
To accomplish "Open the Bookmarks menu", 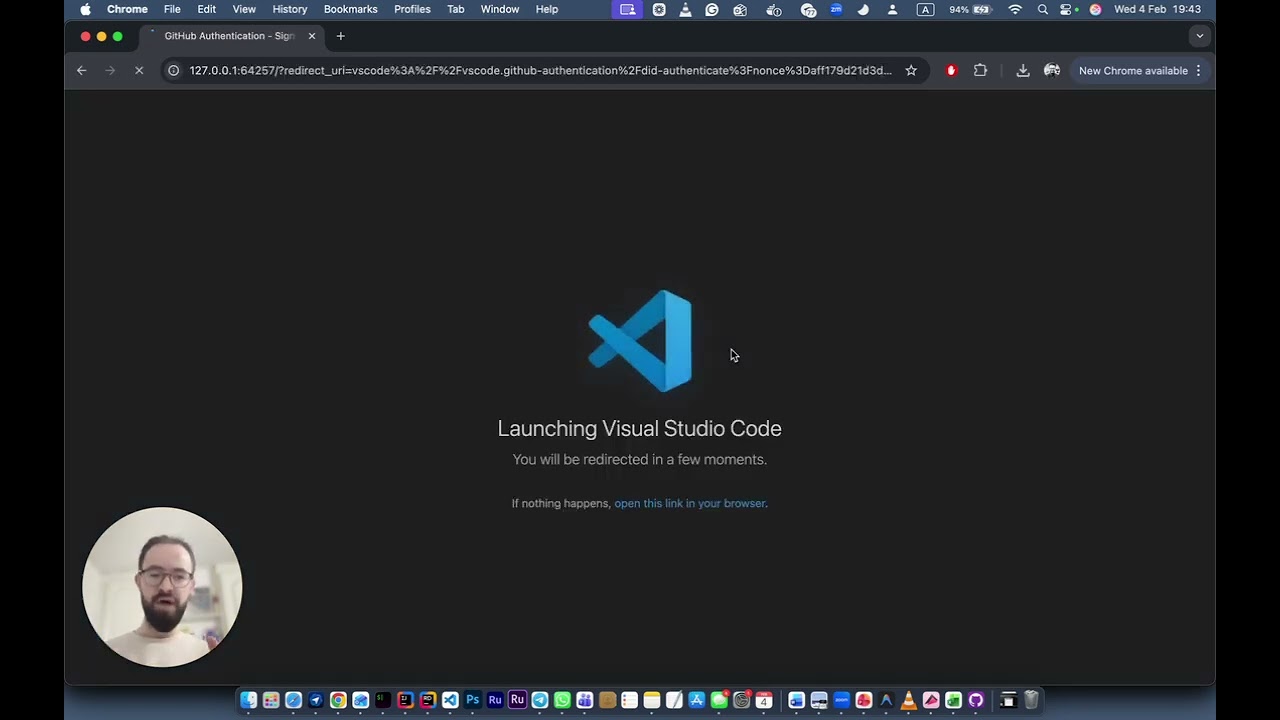I will (351, 9).
